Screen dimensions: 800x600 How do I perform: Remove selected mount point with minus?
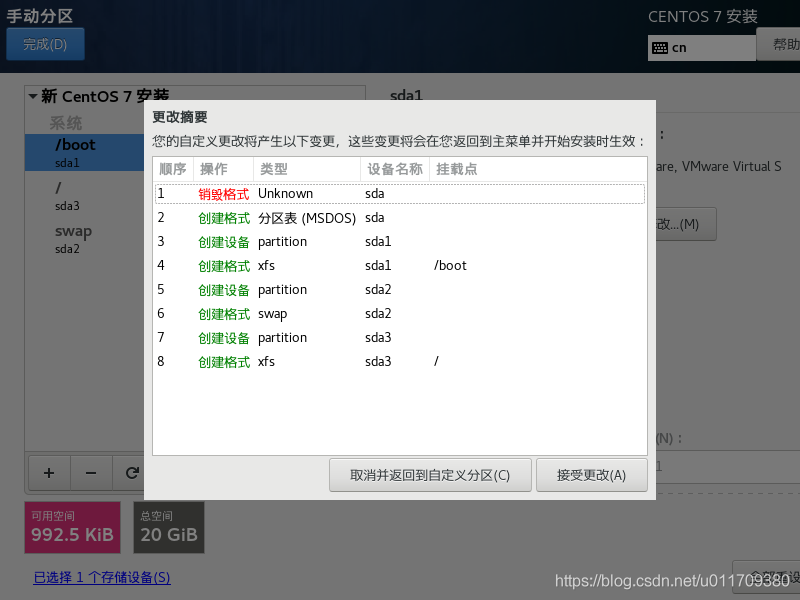[91, 473]
